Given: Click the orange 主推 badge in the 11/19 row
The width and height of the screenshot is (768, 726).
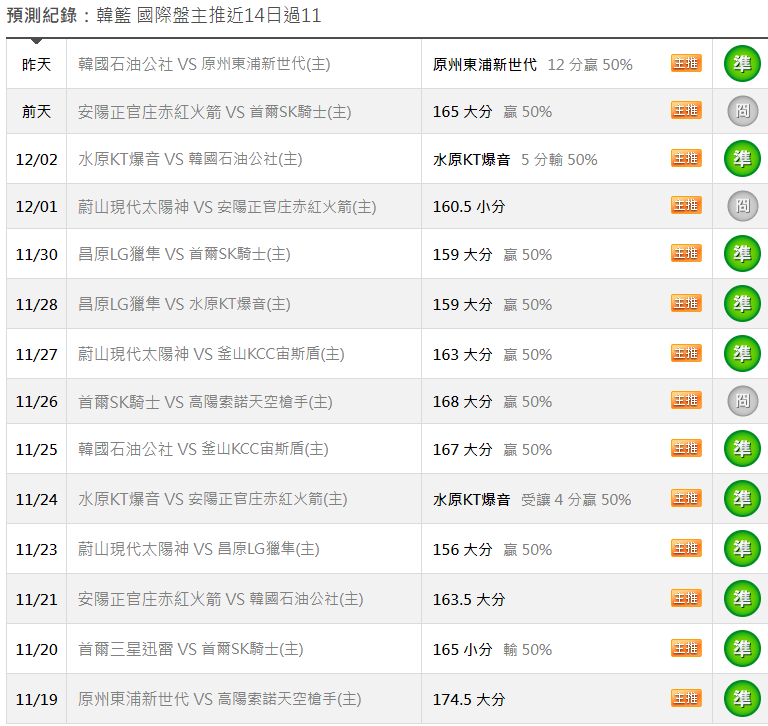Looking at the screenshot, I should 686,698.
